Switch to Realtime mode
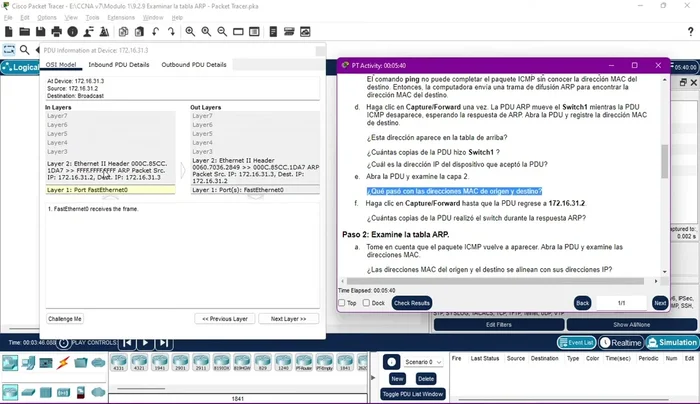Image resolution: width=700 pixels, height=404 pixels. pos(621,342)
